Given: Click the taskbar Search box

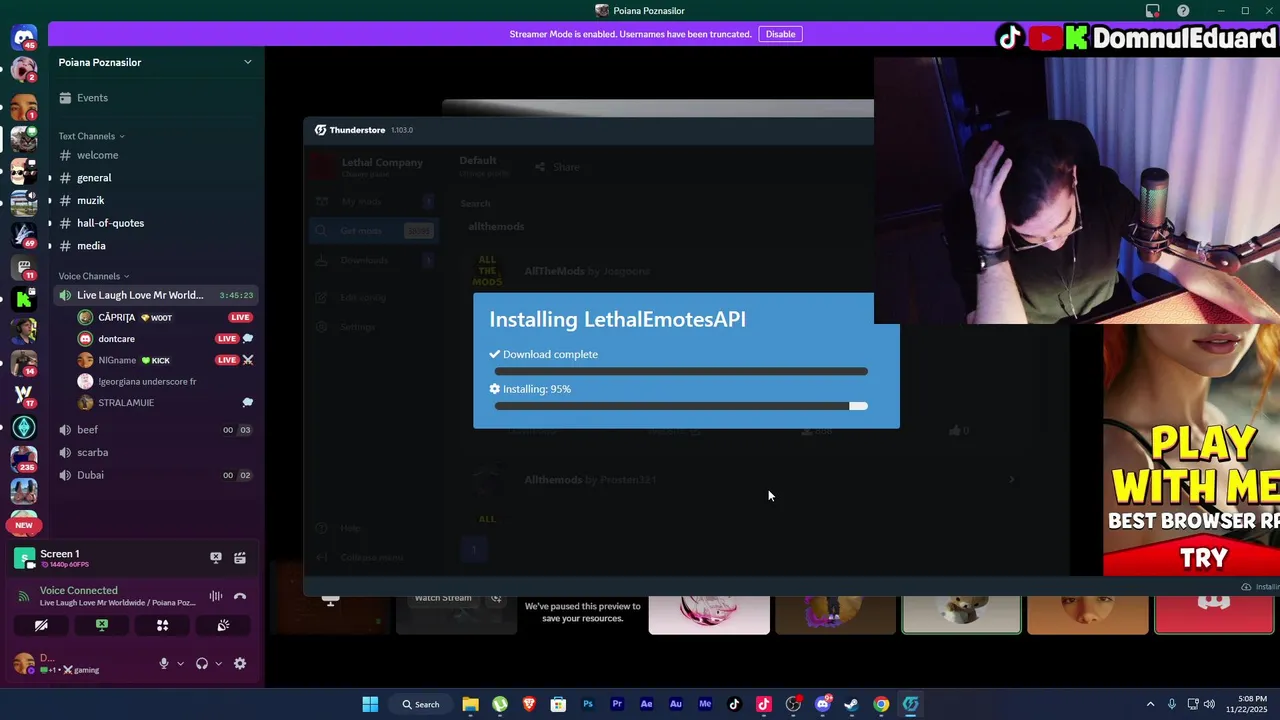Looking at the screenshot, I should pyautogui.click(x=421, y=704).
